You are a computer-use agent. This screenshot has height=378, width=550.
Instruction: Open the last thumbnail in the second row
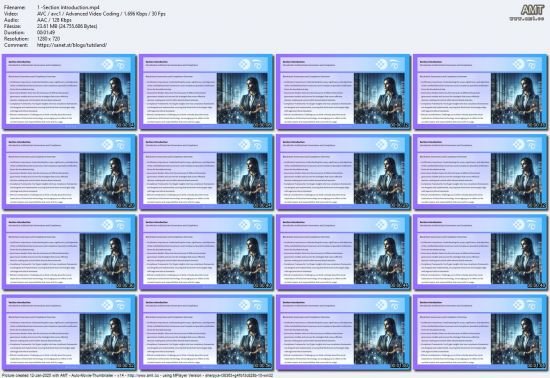click(481, 172)
